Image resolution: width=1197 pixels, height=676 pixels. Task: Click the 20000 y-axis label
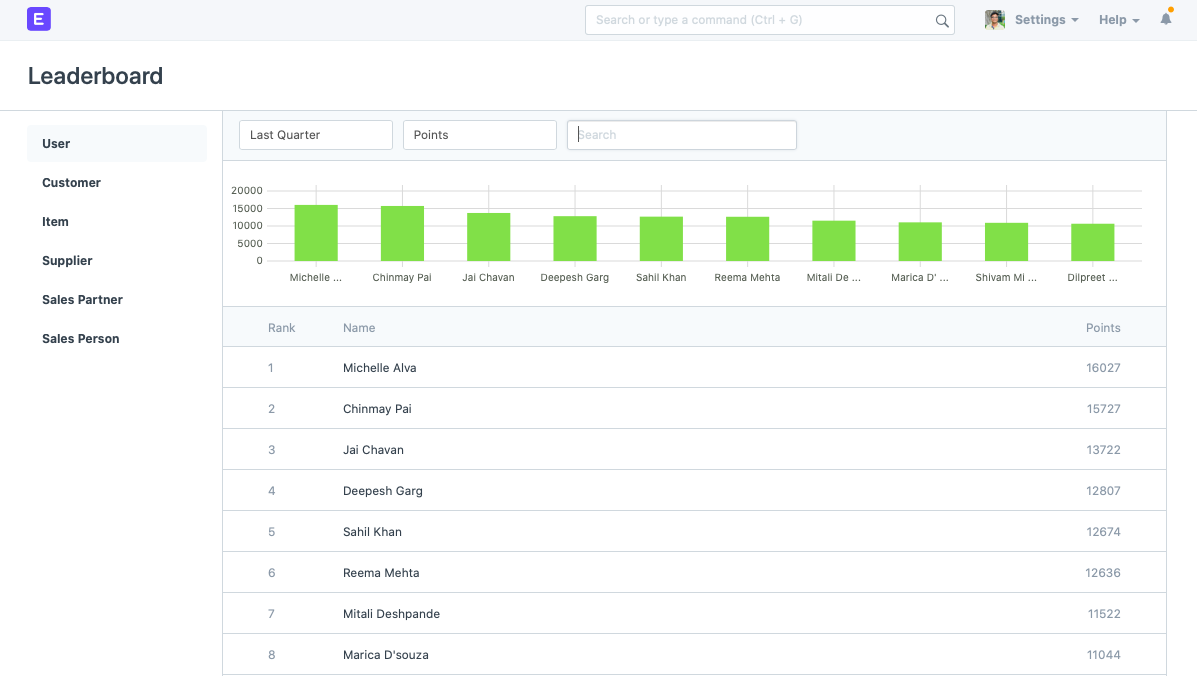pyautogui.click(x=247, y=191)
